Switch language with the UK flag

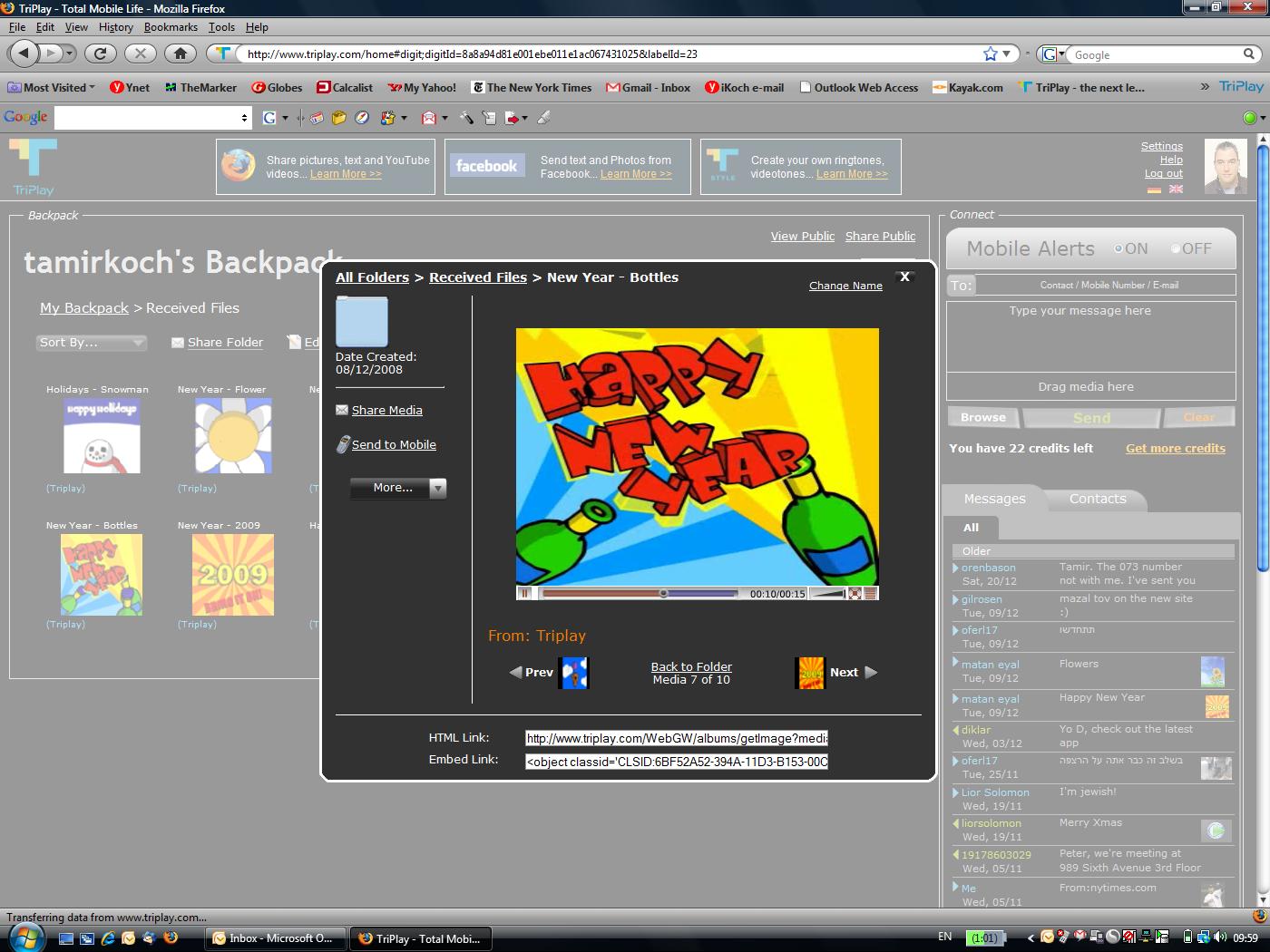point(1176,189)
